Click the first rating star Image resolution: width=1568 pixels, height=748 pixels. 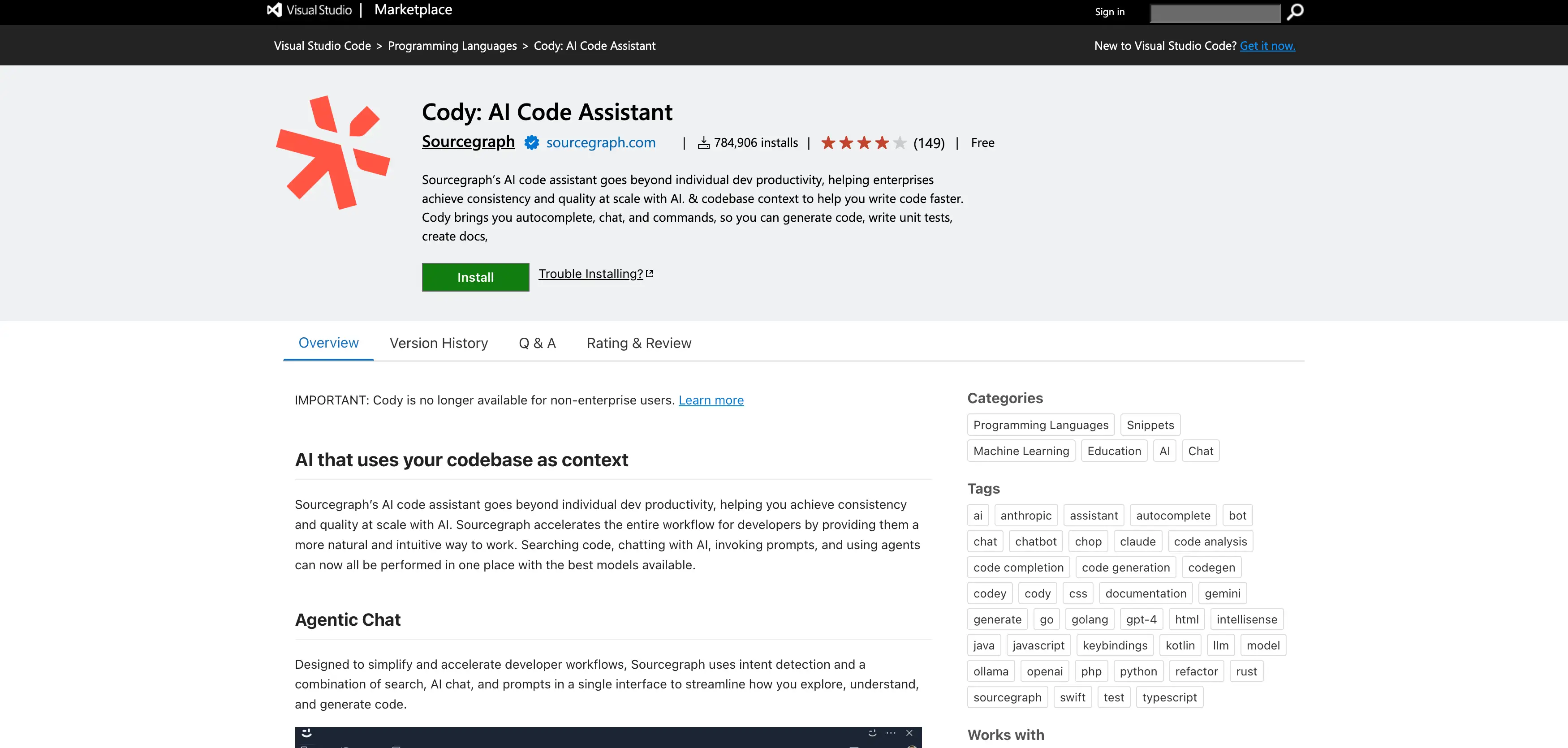[x=828, y=142]
